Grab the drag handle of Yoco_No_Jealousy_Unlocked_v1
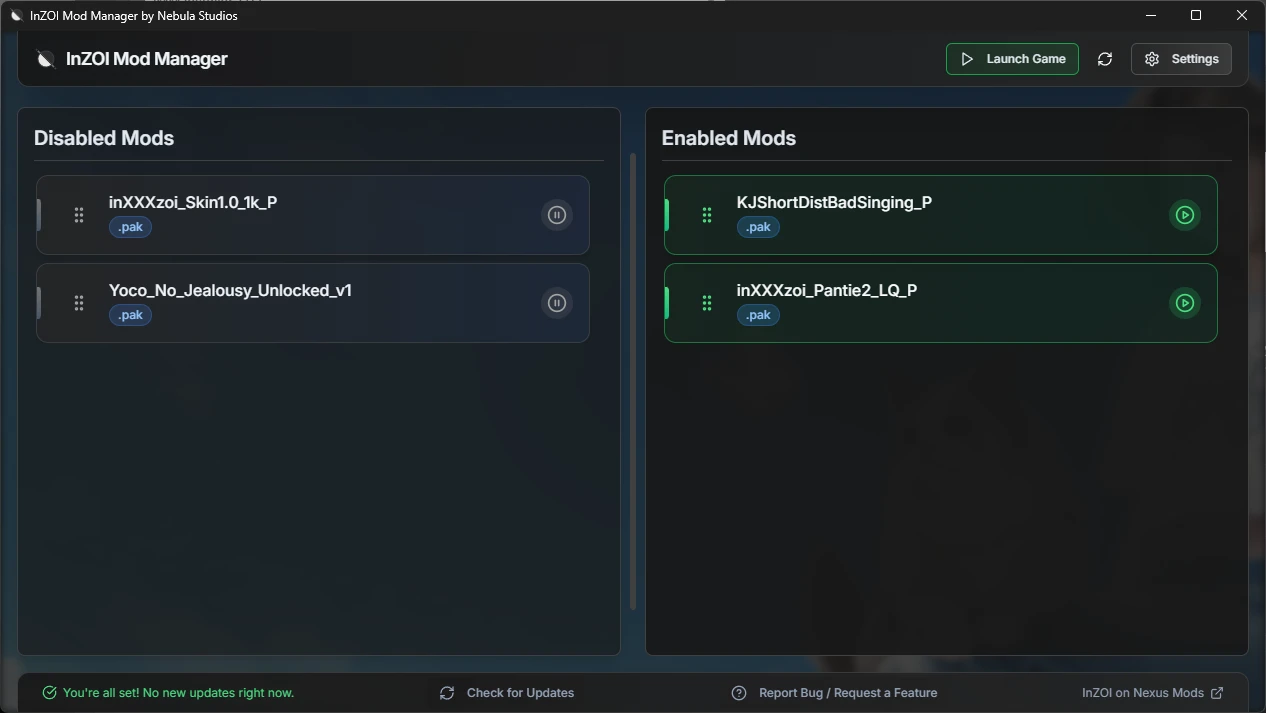Image resolution: width=1266 pixels, height=713 pixels. click(79, 303)
